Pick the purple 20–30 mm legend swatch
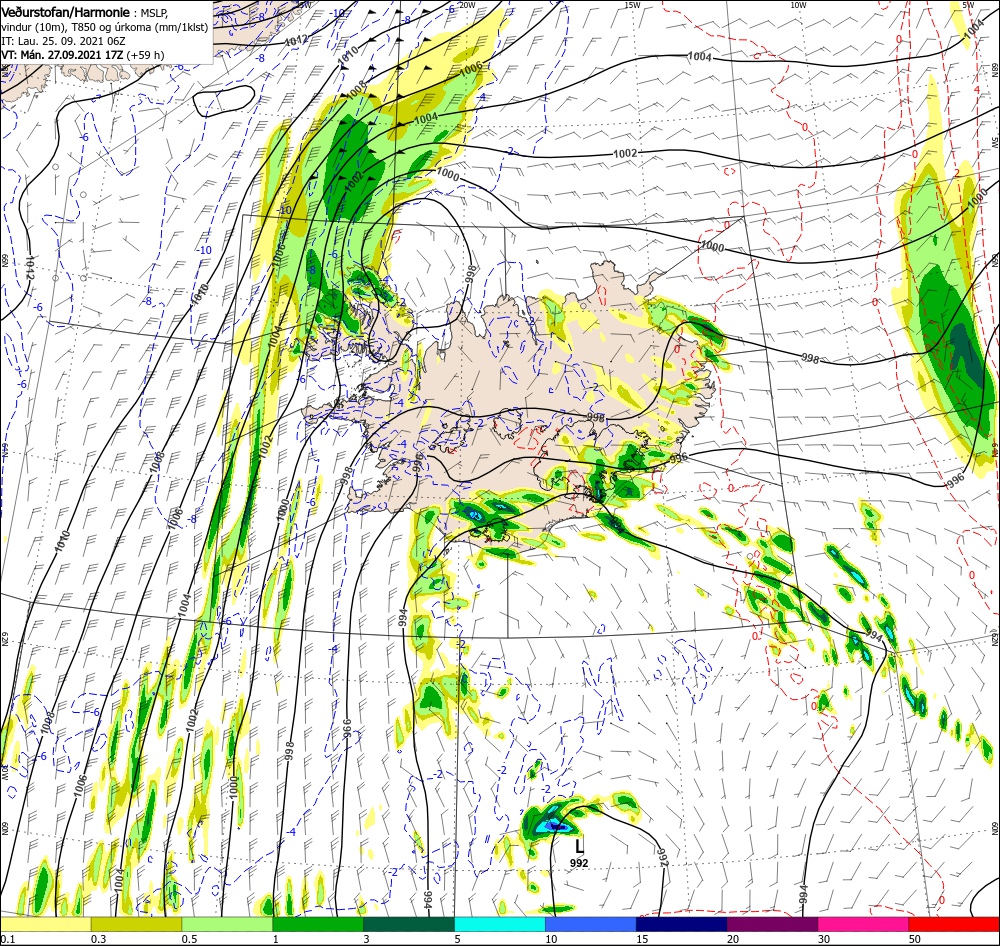1000x946 pixels. tap(772, 924)
